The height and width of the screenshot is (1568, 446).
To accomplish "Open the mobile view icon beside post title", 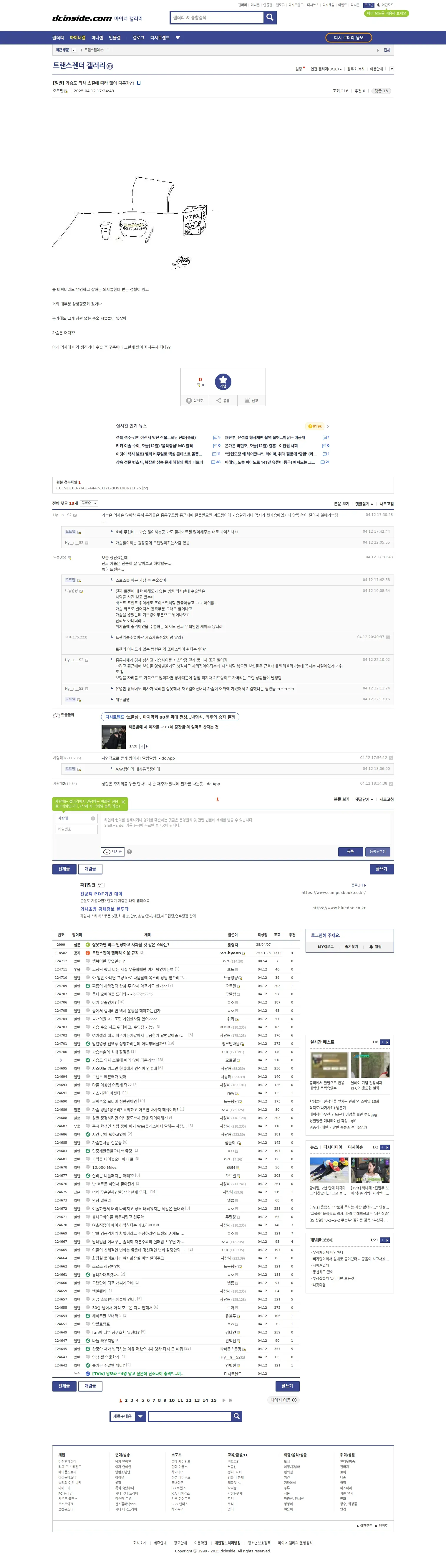I will click(139, 83).
